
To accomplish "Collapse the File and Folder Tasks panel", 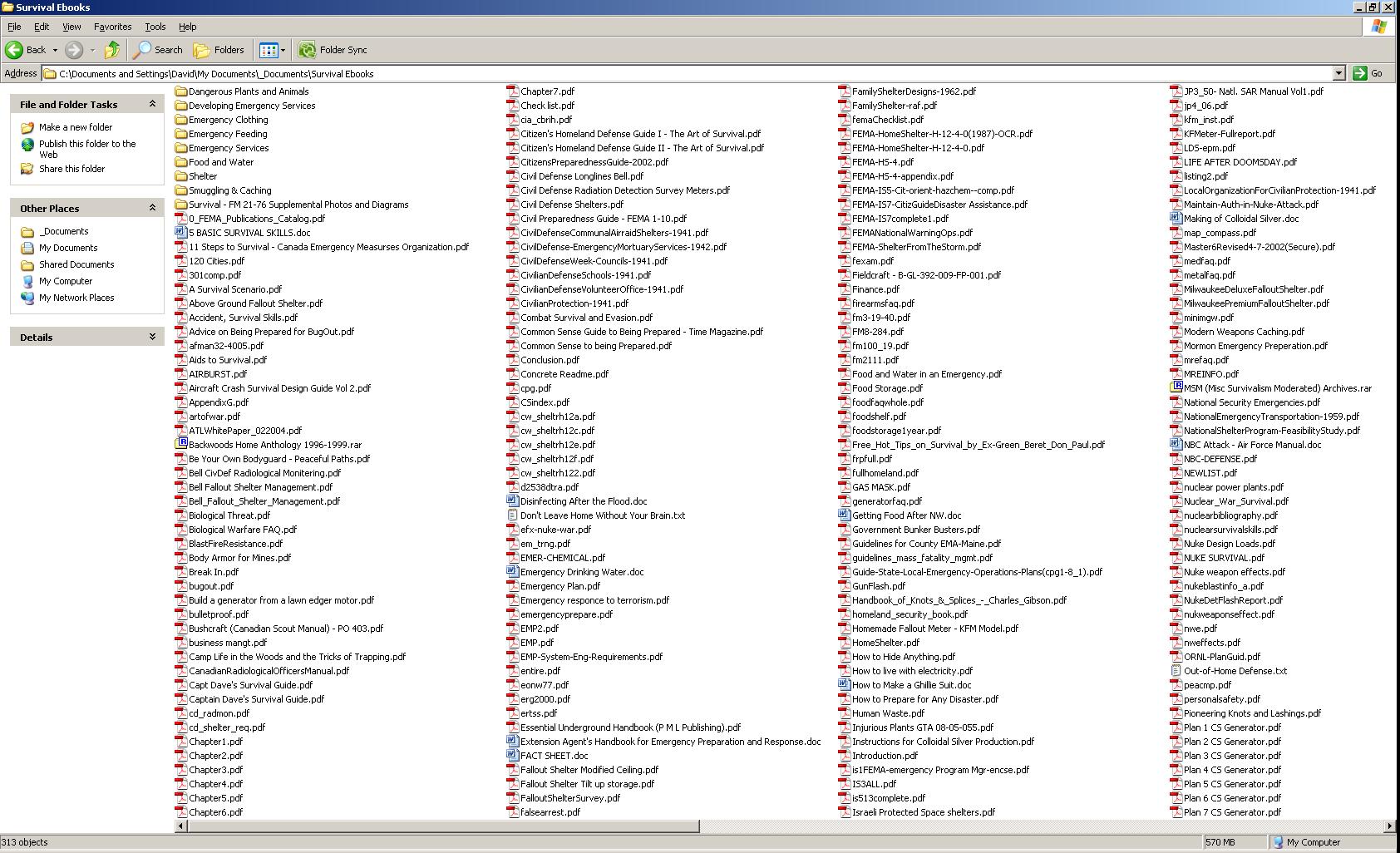I will pyautogui.click(x=152, y=104).
